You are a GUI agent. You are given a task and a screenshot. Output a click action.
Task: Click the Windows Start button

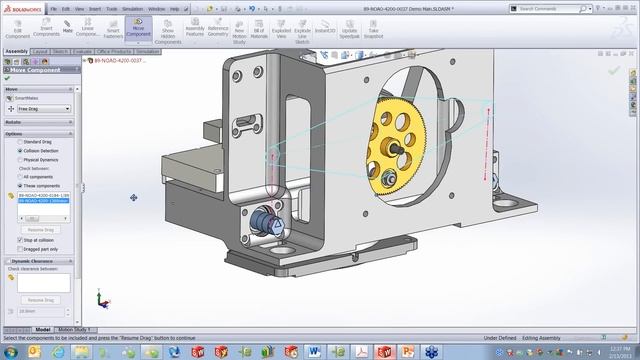click(x=11, y=352)
